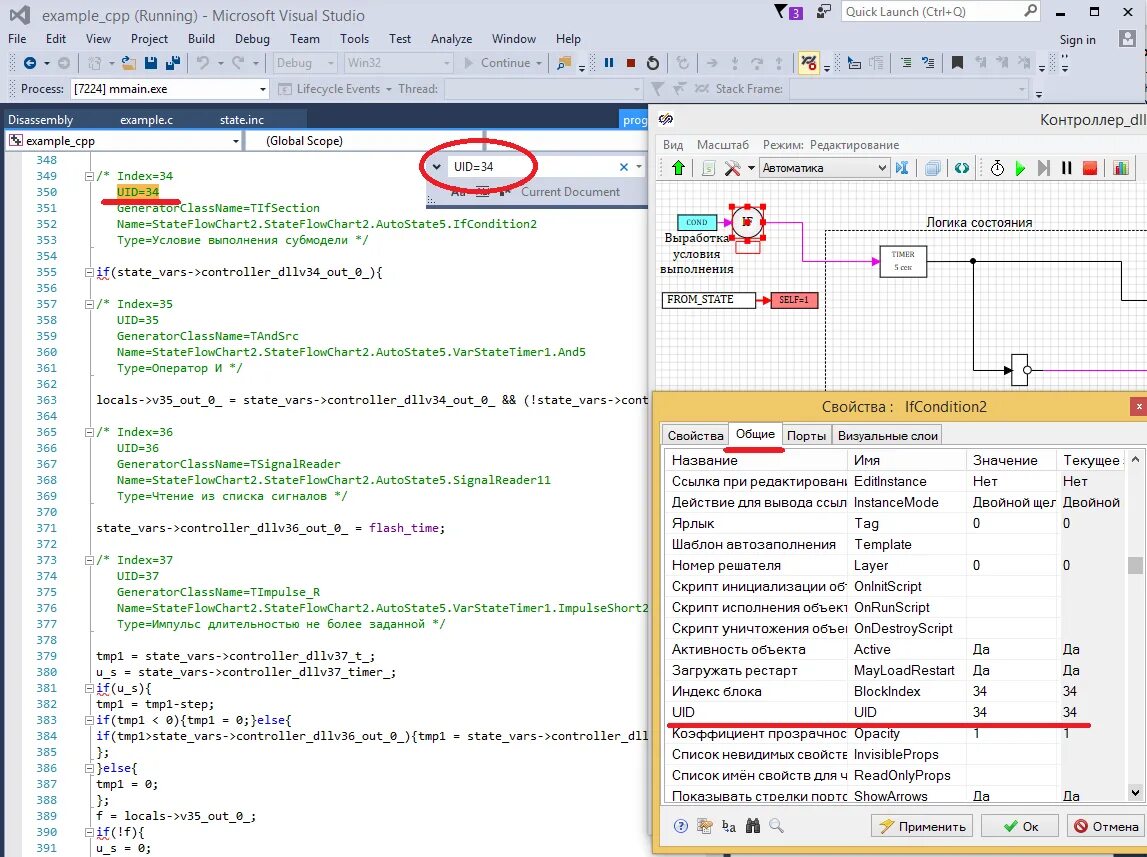1147x857 pixels.
Task: Collapse the Index=36 comment block
Action: coord(89,432)
